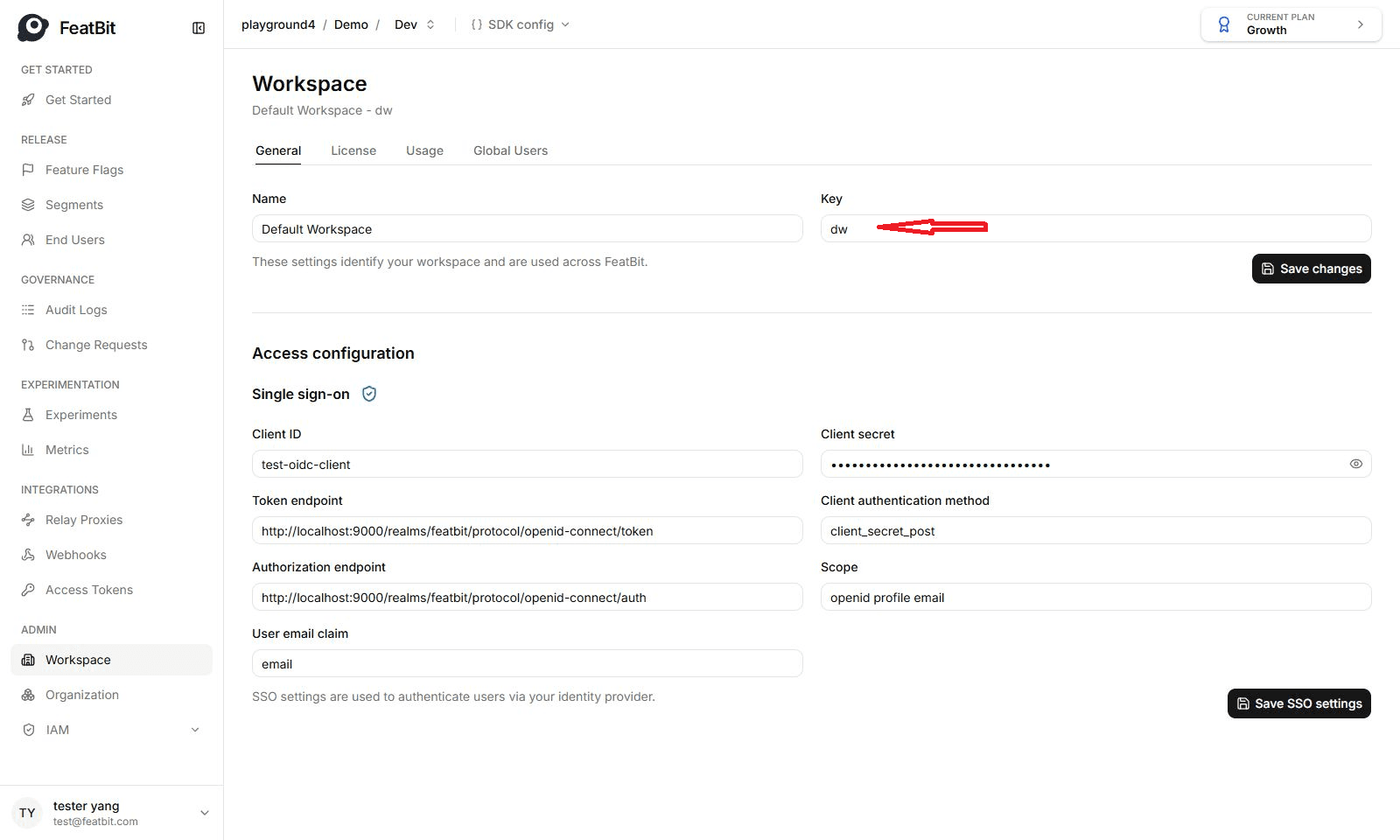Click the Segments layers icon

click(x=28, y=205)
